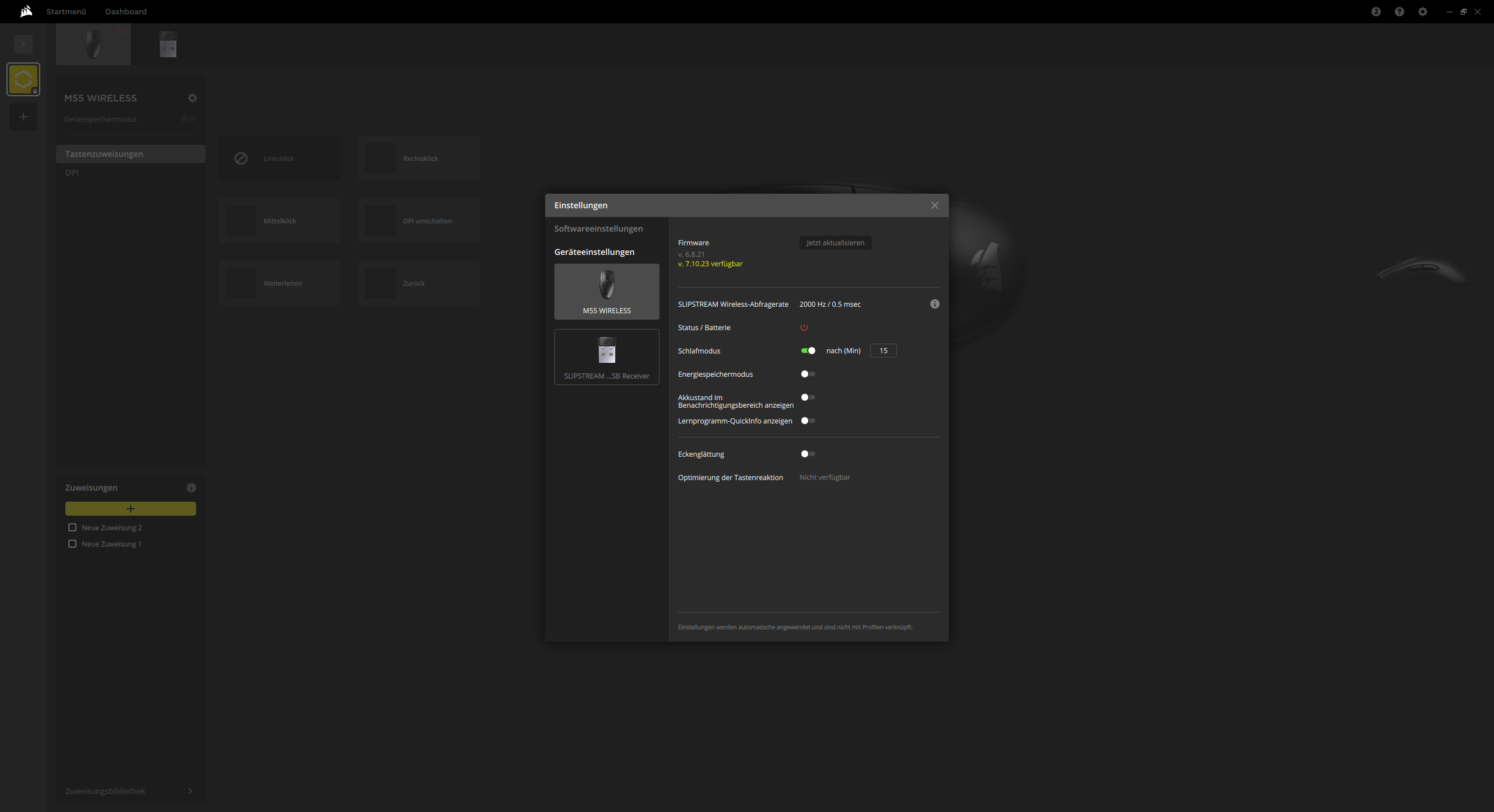Image resolution: width=1494 pixels, height=812 pixels.
Task: Expand the Zuweisungsbibliothek chevron
Action: pyautogui.click(x=190, y=791)
